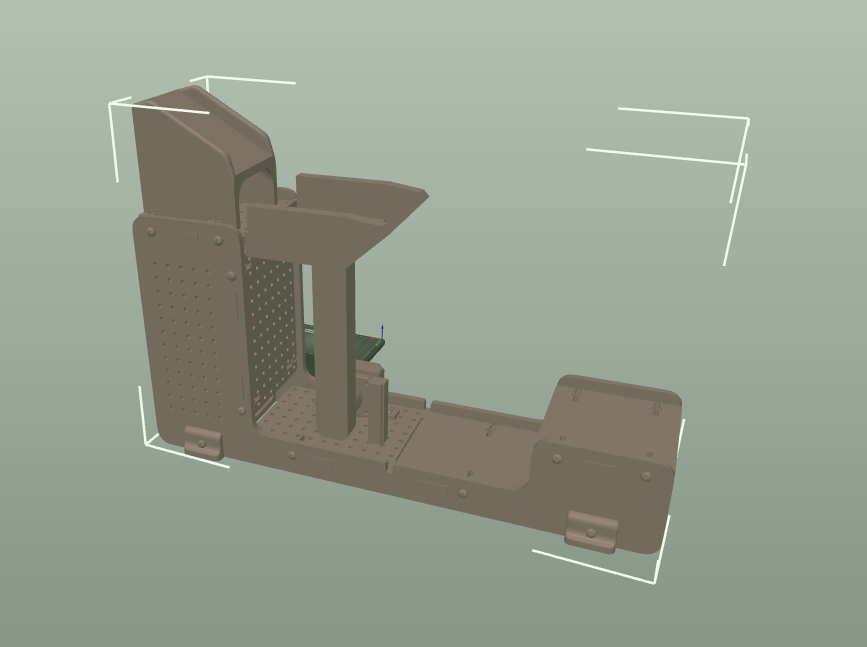The height and width of the screenshot is (647, 867).
Task: Click the right mounting foot bracket
Action: click(591, 531)
